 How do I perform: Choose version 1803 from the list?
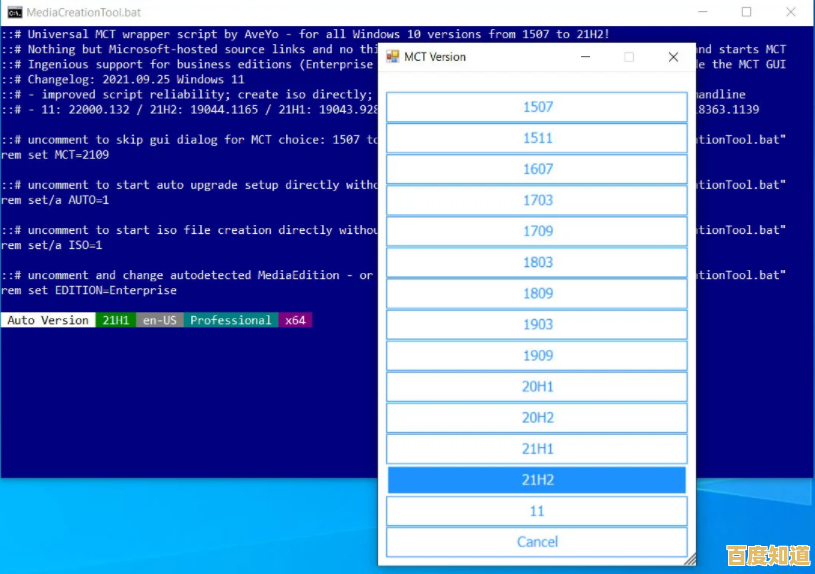point(537,262)
